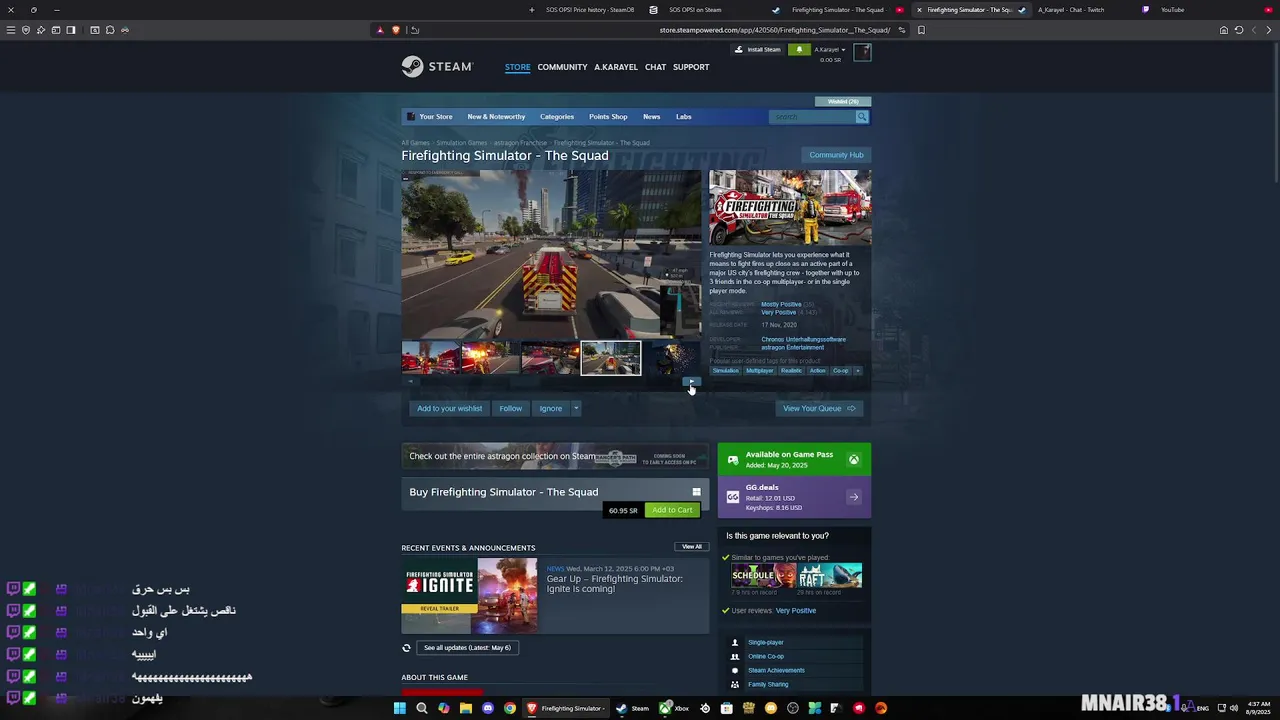Click the bookmark icon beside address bar

921,30
